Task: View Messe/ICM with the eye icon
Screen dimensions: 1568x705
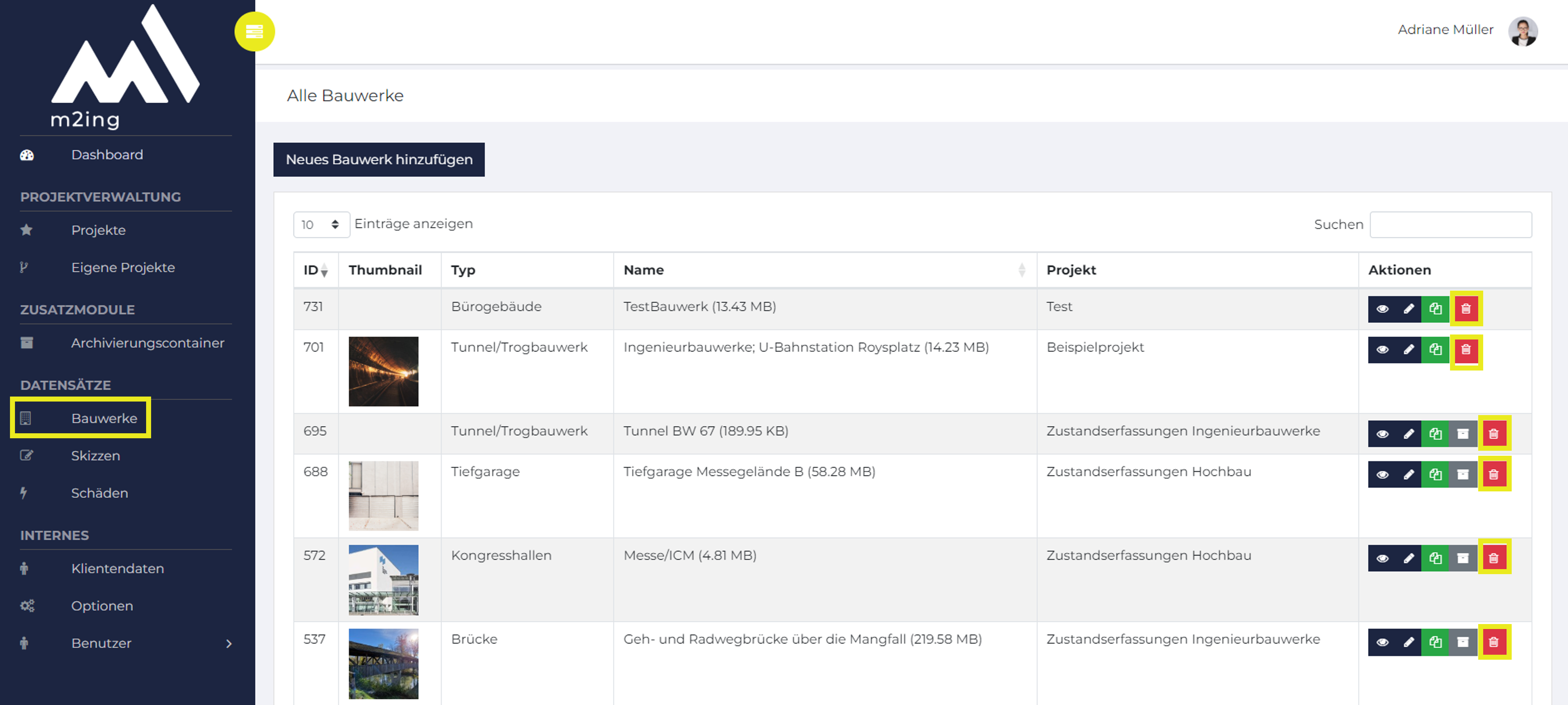Action: 1382,558
